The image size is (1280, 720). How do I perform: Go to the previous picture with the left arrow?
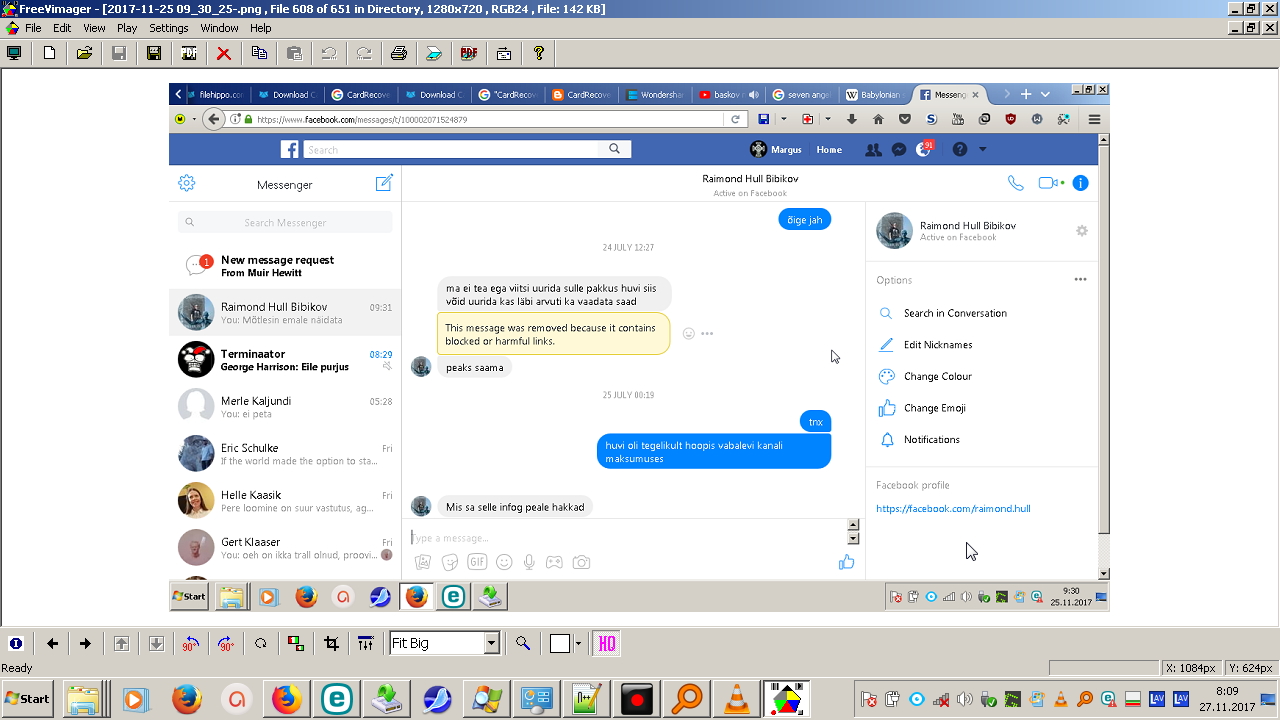tap(52, 643)
